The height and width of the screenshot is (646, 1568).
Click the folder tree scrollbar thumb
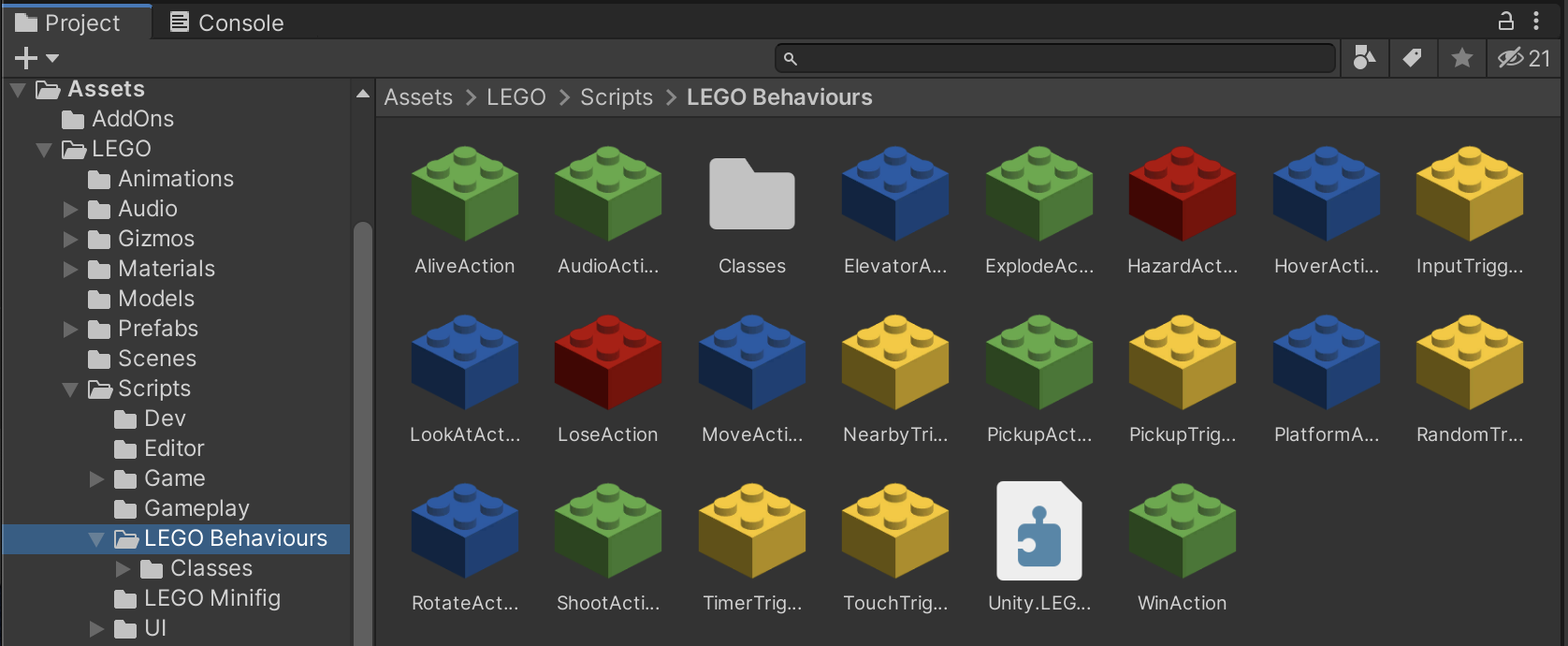(x=363, y=433)
